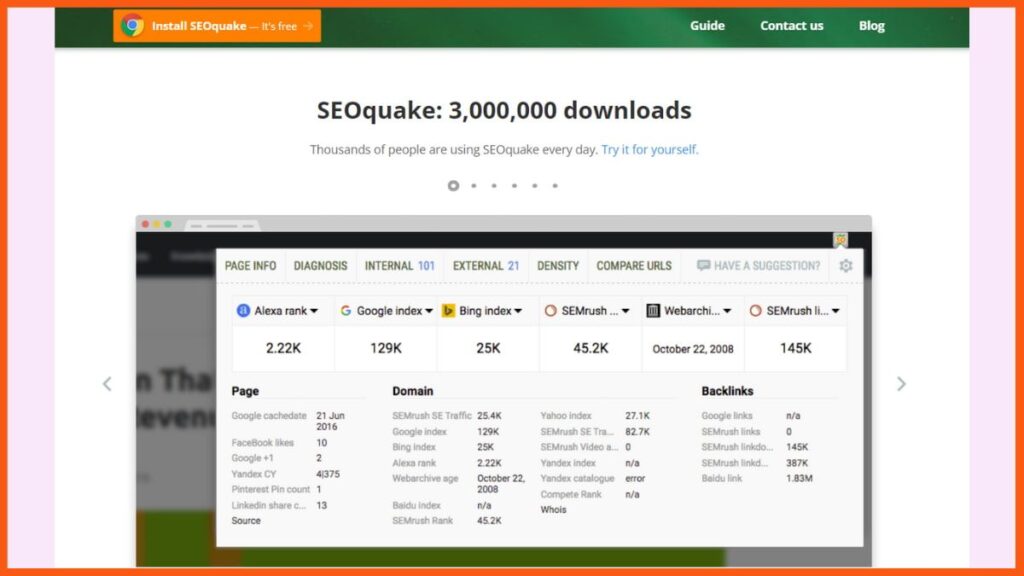Open the EXTERNAL 21 tab
The height and width of the screenshot is (576, 1024).
(486, 266)
